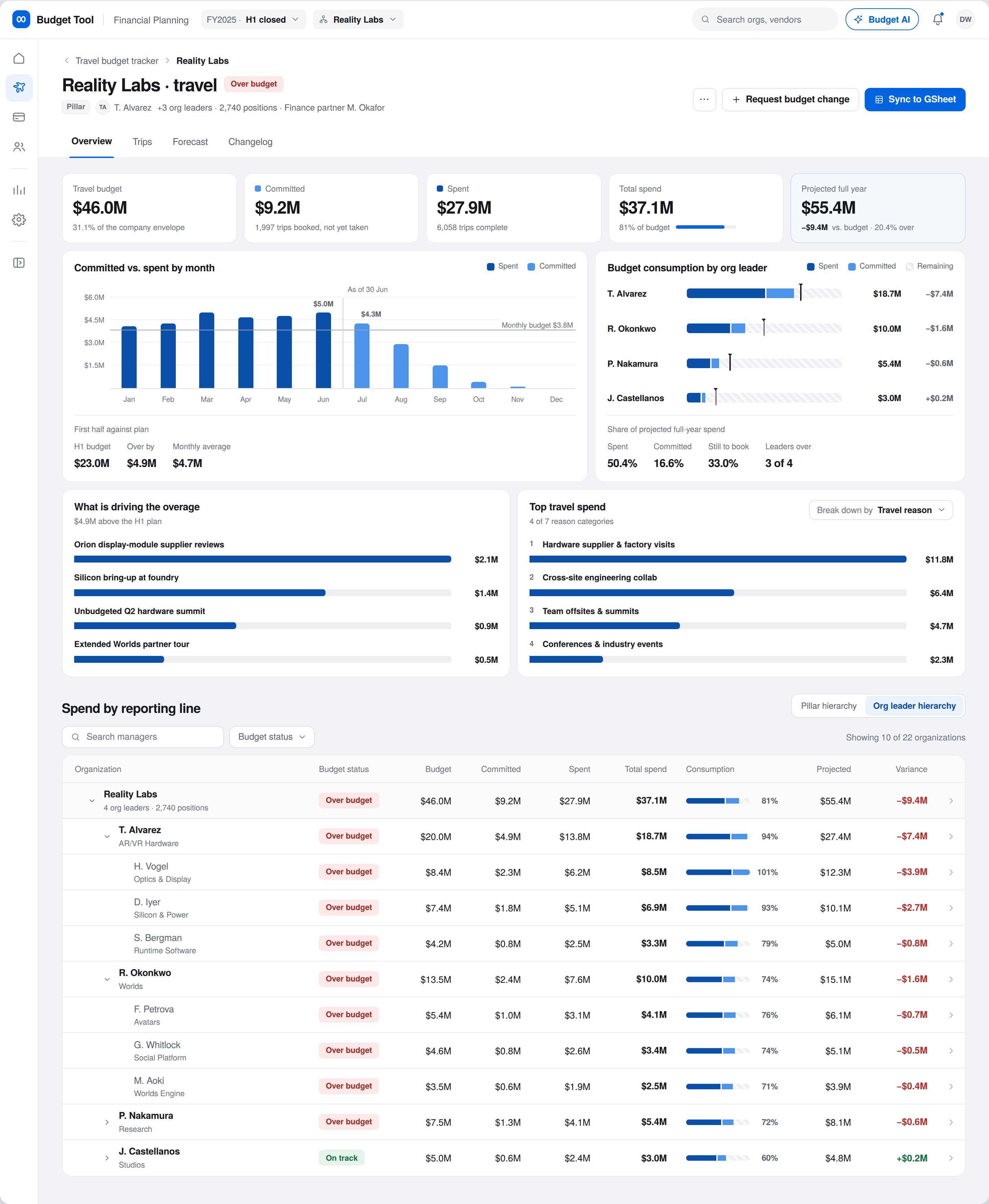This screenshot has height=1204, width=989.
Task: Open row arrow for D. Iyer row
Action: (951, 908)
